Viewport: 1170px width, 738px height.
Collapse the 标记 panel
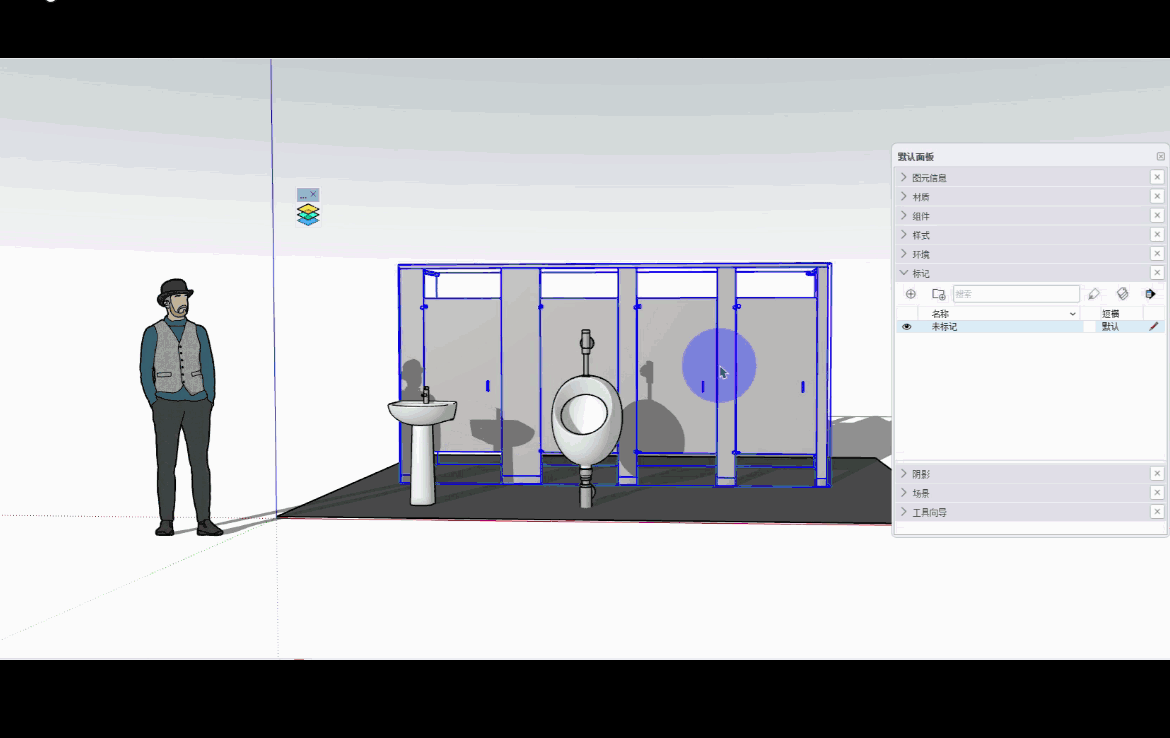[x=904, y=273]
